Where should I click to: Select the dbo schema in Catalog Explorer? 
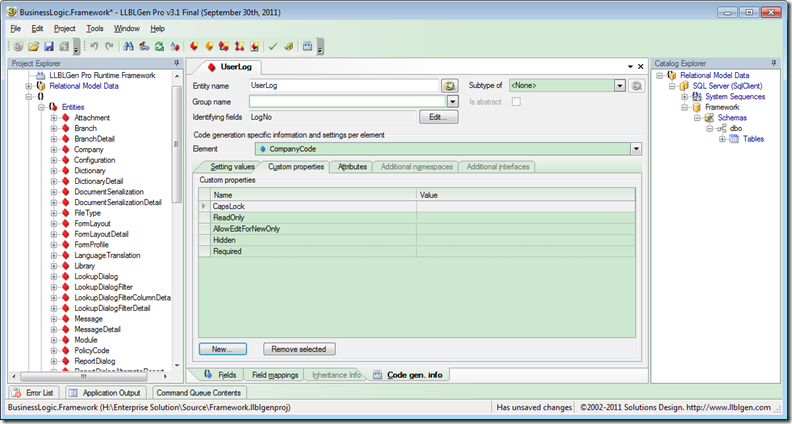coord(736,128)
